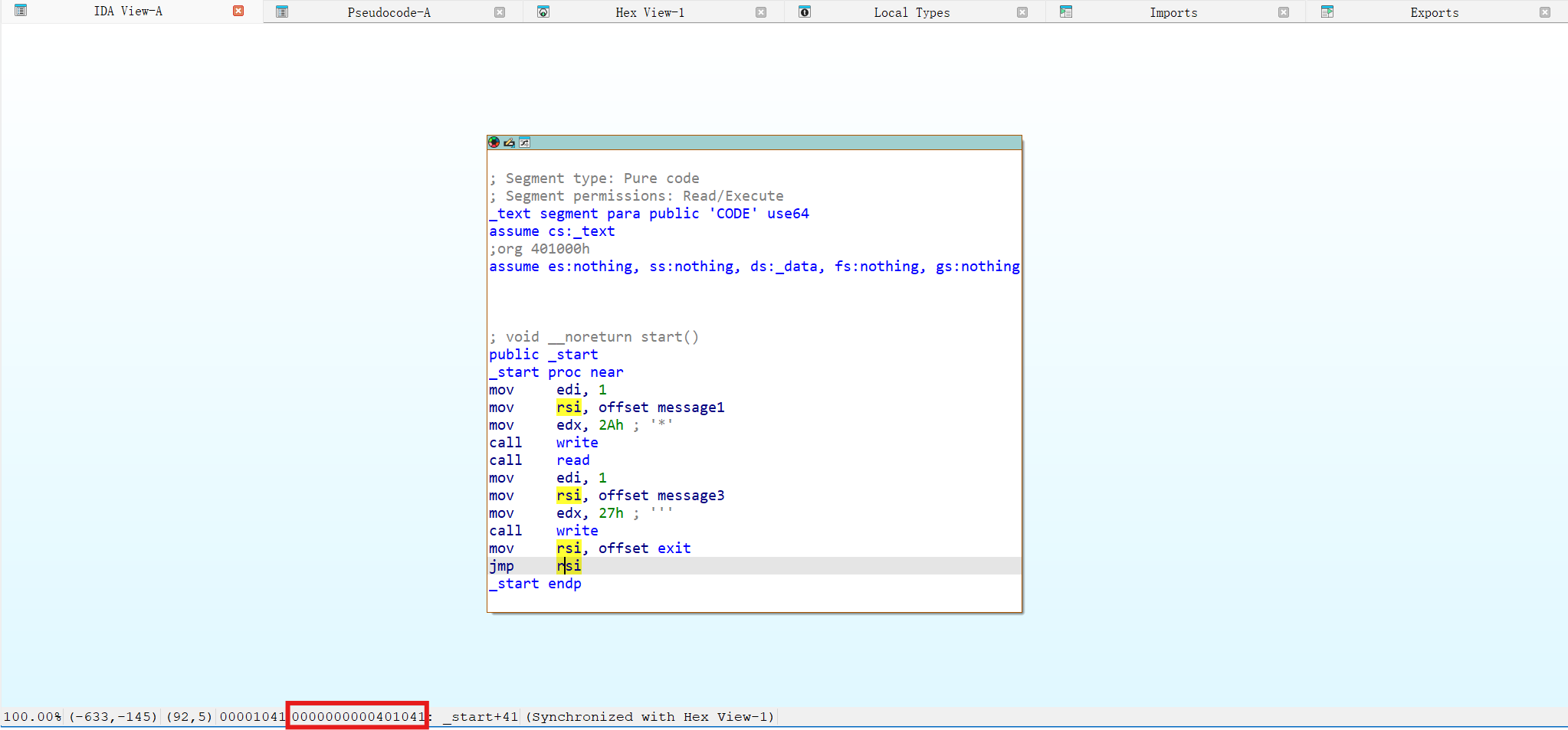Click the IDA View-A tab icon
Image resolution: width=1568 pixels, height=730 pixels.
(21, 11)
